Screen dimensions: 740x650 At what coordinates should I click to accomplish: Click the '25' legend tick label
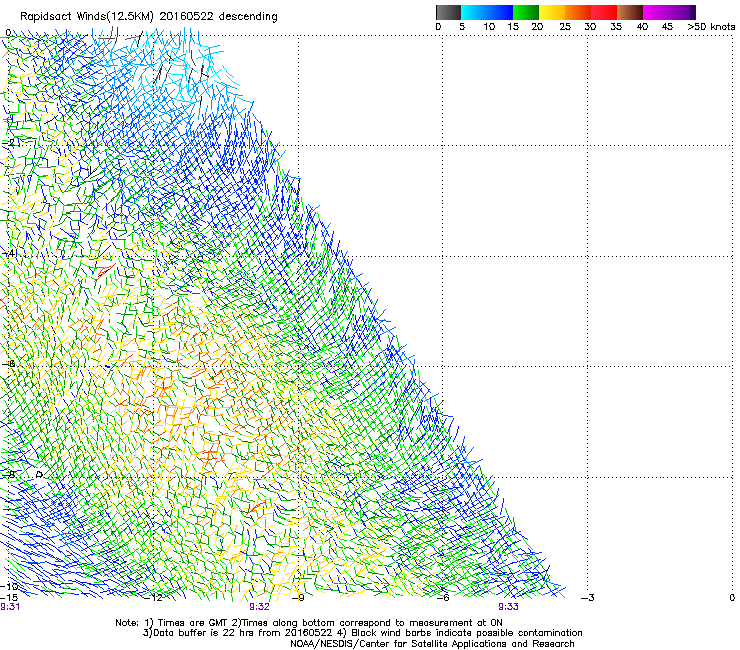(565, 27)
